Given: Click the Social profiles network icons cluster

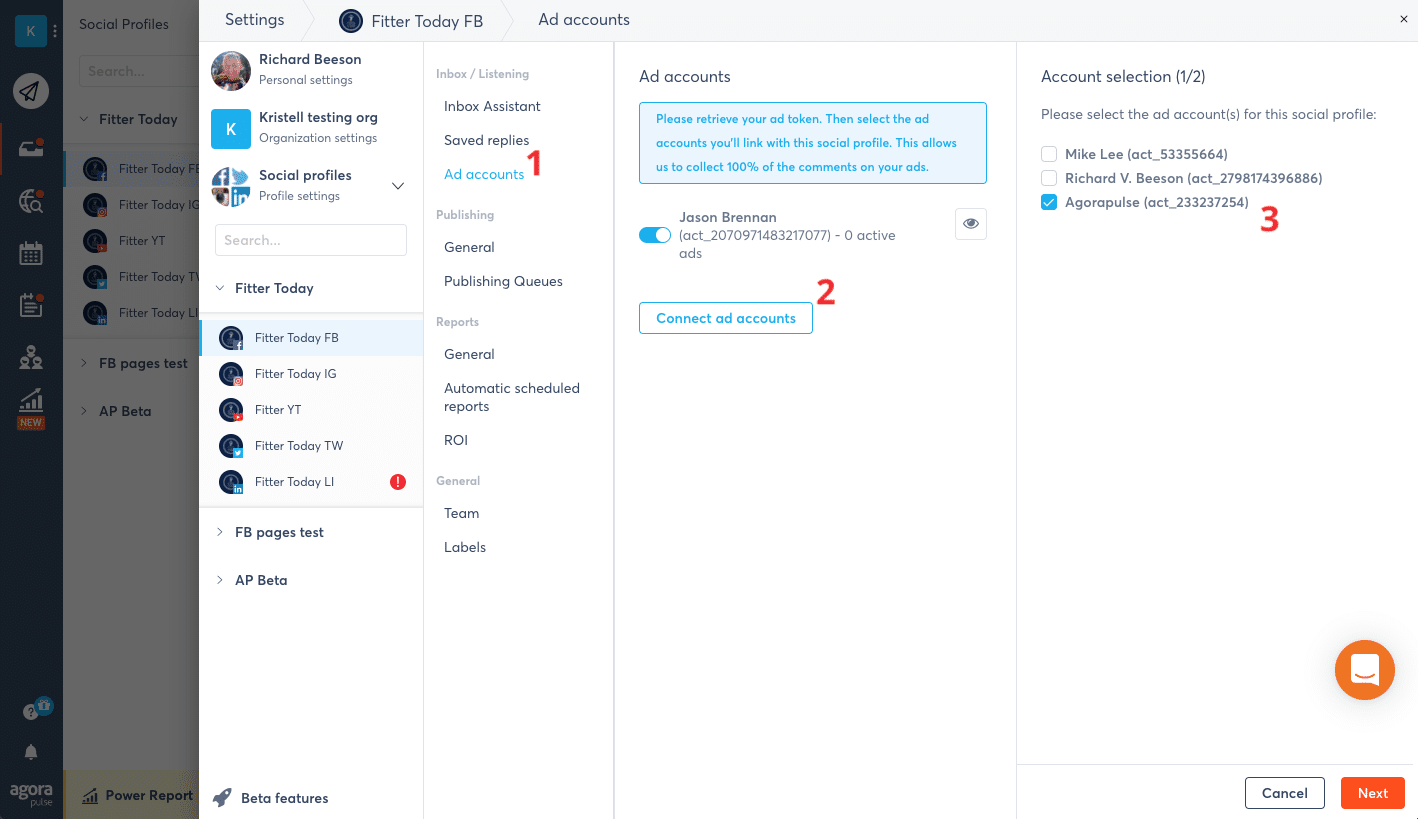Looking at the screenshot, I should click(x=231, y=186).
